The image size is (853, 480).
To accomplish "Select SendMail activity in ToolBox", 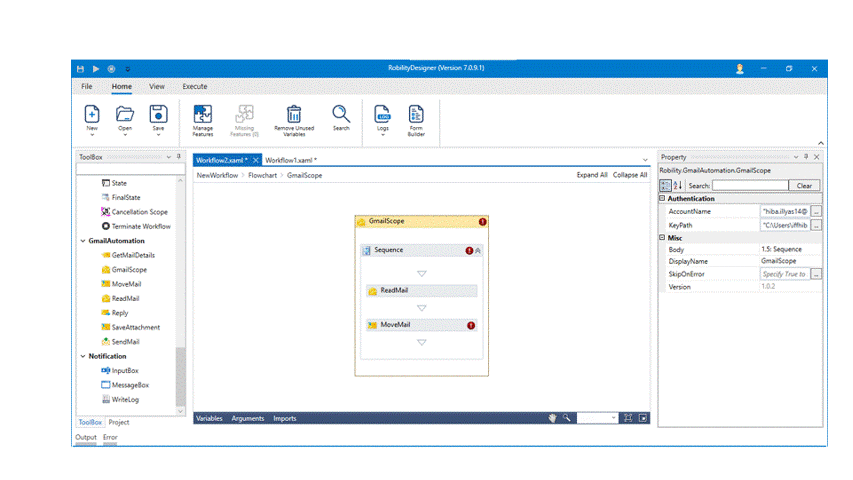I will coord(125,341).
